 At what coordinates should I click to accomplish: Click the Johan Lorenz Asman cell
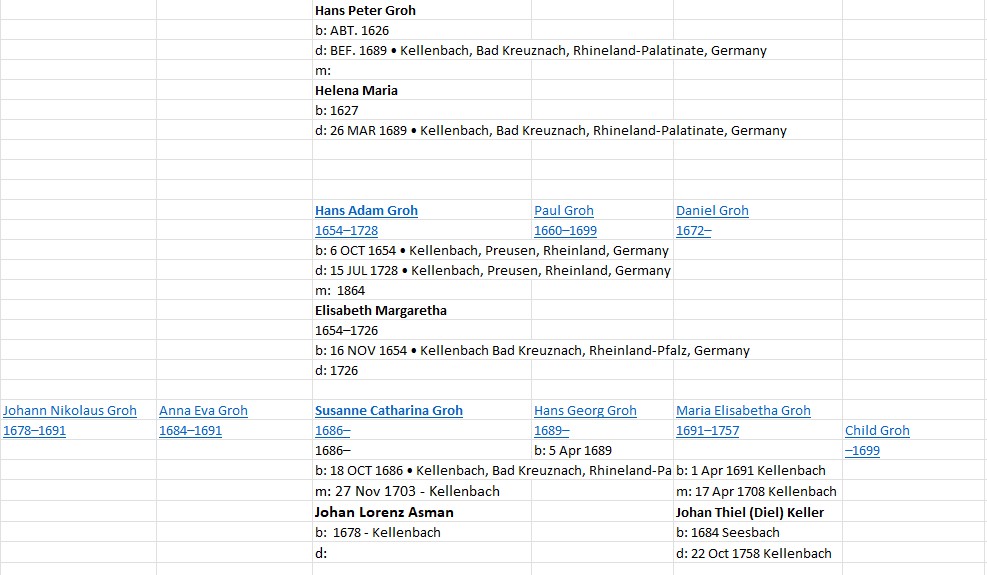point(384,512)
